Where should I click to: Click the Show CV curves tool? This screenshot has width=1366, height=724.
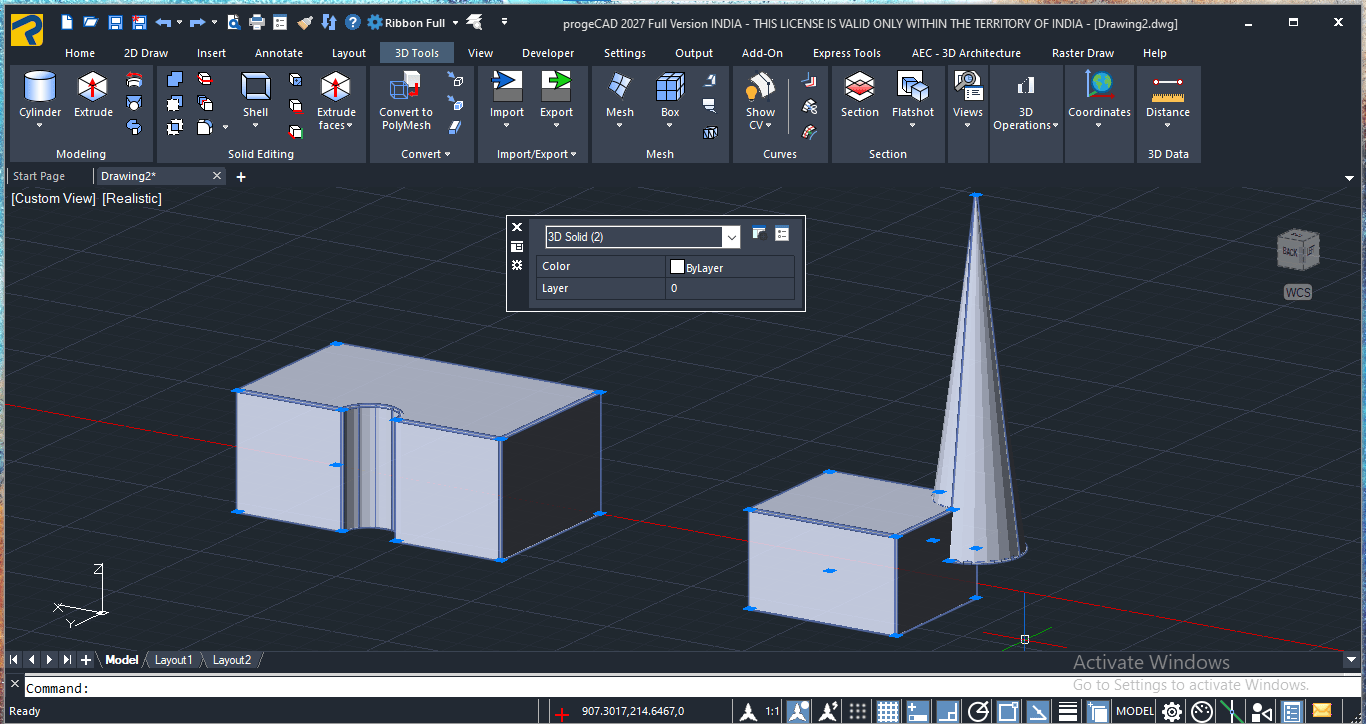760,100
